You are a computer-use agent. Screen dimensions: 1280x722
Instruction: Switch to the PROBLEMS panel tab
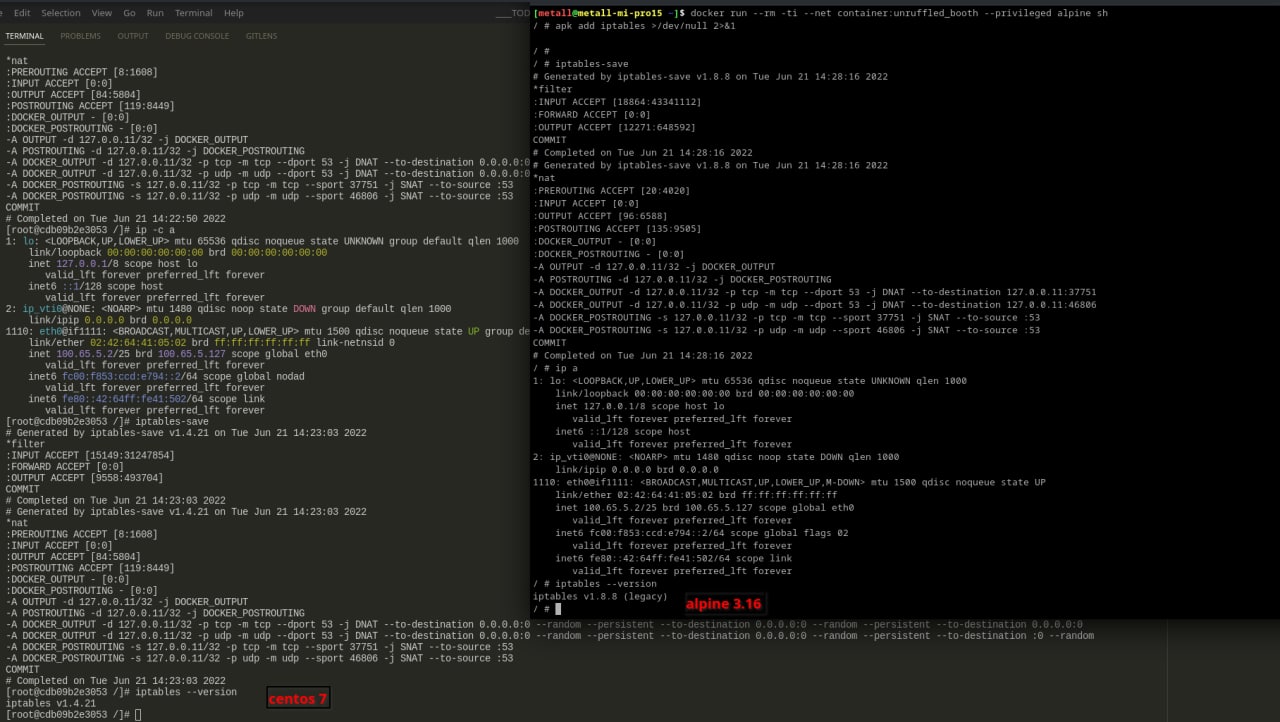(x=81, y=36)
